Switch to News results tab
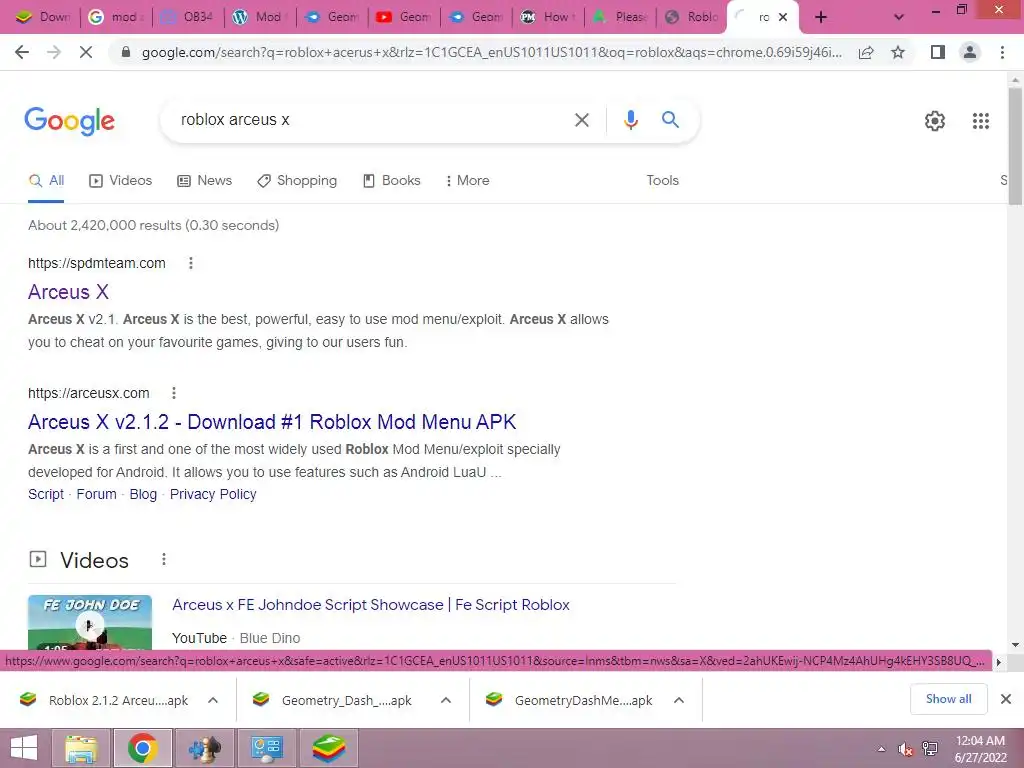This screenshot has height=768, width=1024. 204,181
